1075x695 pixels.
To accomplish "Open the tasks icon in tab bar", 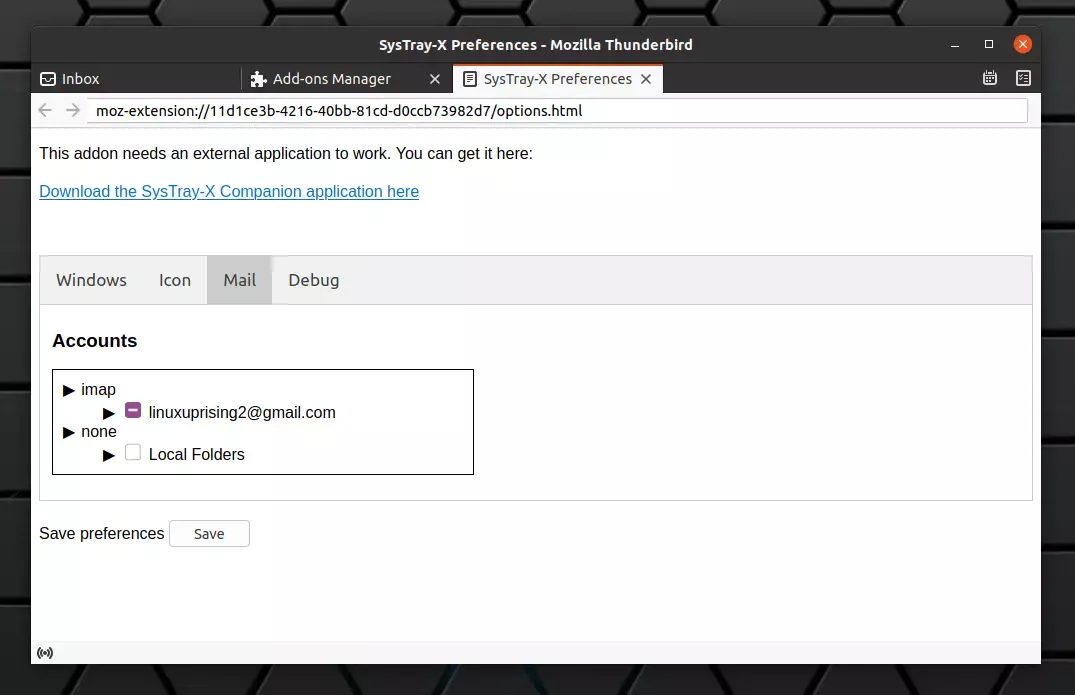I will click(1023, 78).
